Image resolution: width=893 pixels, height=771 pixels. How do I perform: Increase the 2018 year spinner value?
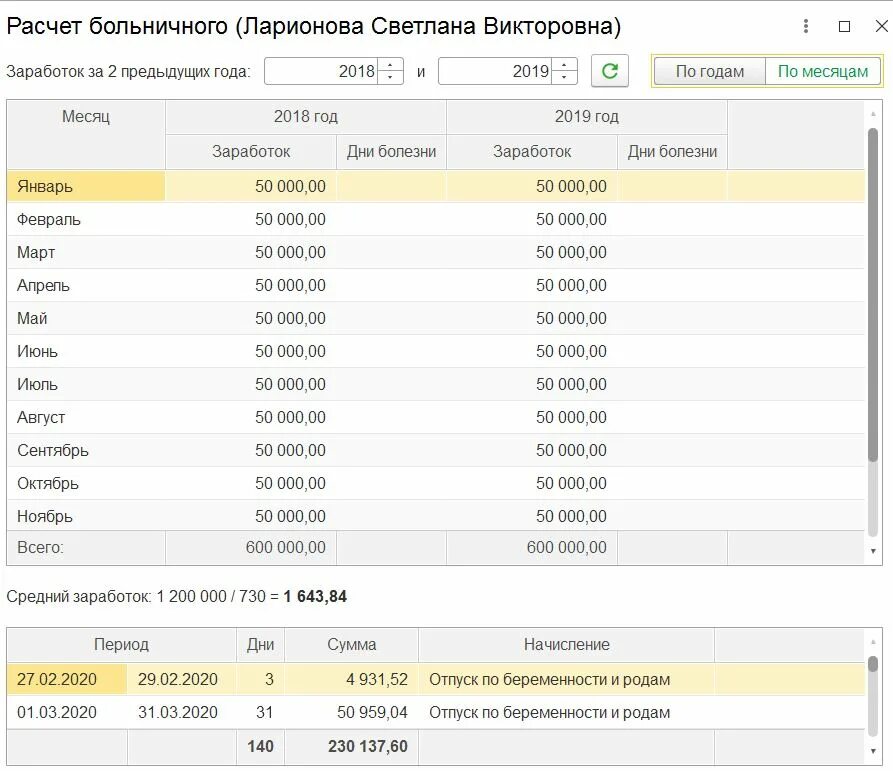392,65
